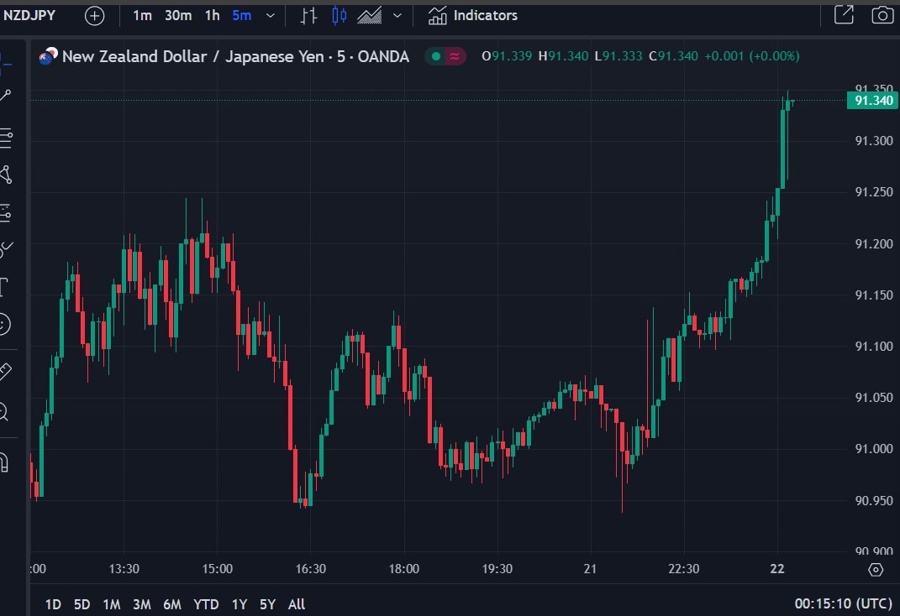Select candlestick chart style
Image resolution: width=900 pixels, height=616 pixels.
(x=338, y=15)
